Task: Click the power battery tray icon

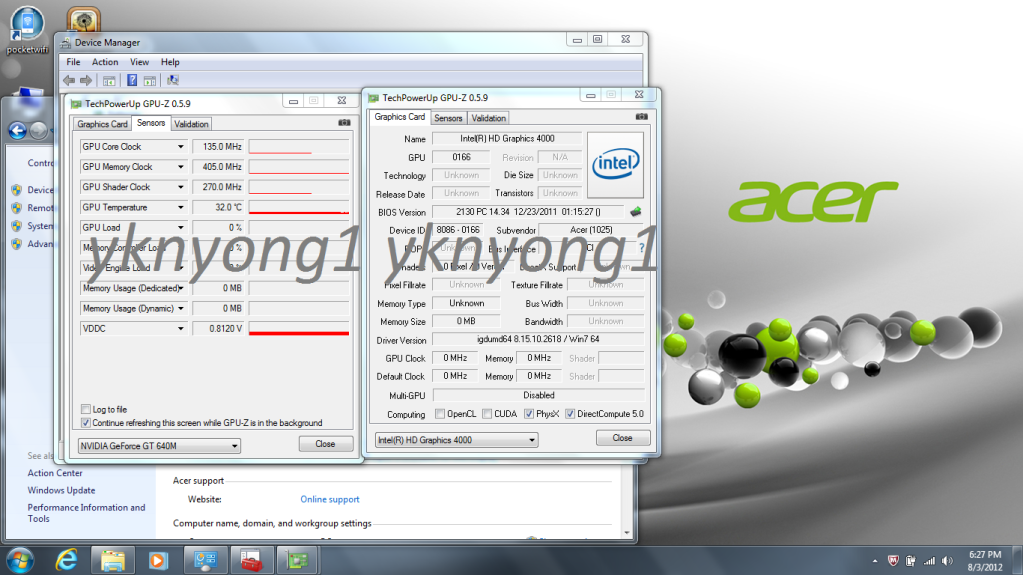Action: [x=911, y=561]
